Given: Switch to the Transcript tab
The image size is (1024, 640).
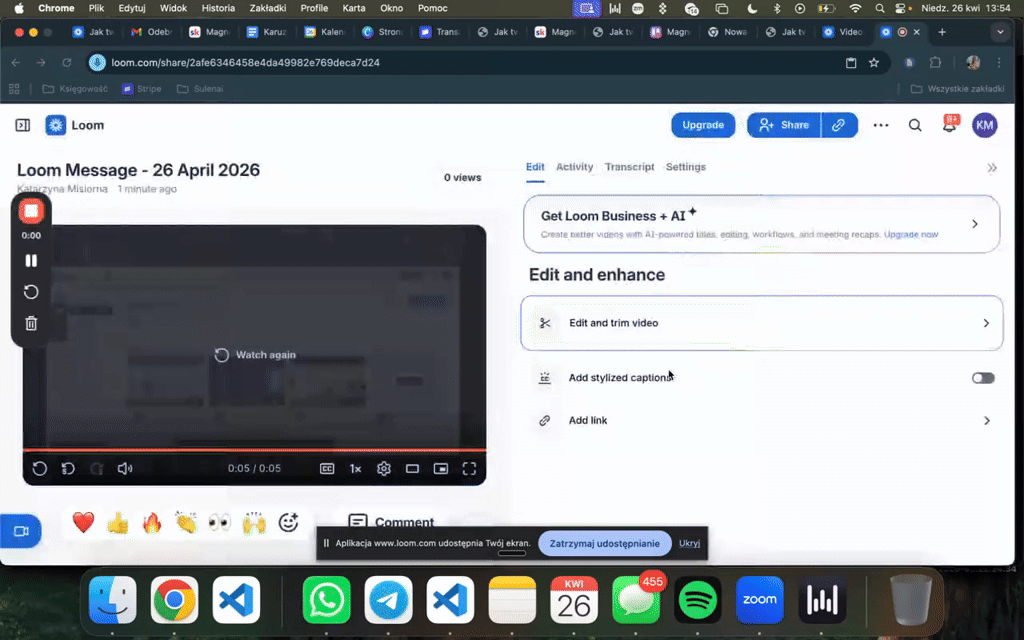Looking at the screenshot, I should pyautogui.click(x=630, y=167).
